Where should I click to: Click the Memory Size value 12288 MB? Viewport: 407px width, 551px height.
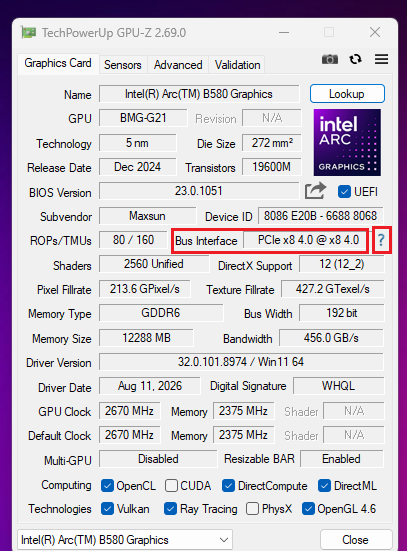click(x=146, y=338)
